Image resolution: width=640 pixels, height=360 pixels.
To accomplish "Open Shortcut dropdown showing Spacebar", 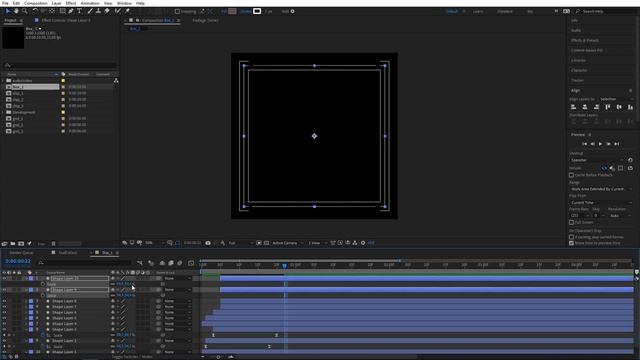I will tap(597, 160).
